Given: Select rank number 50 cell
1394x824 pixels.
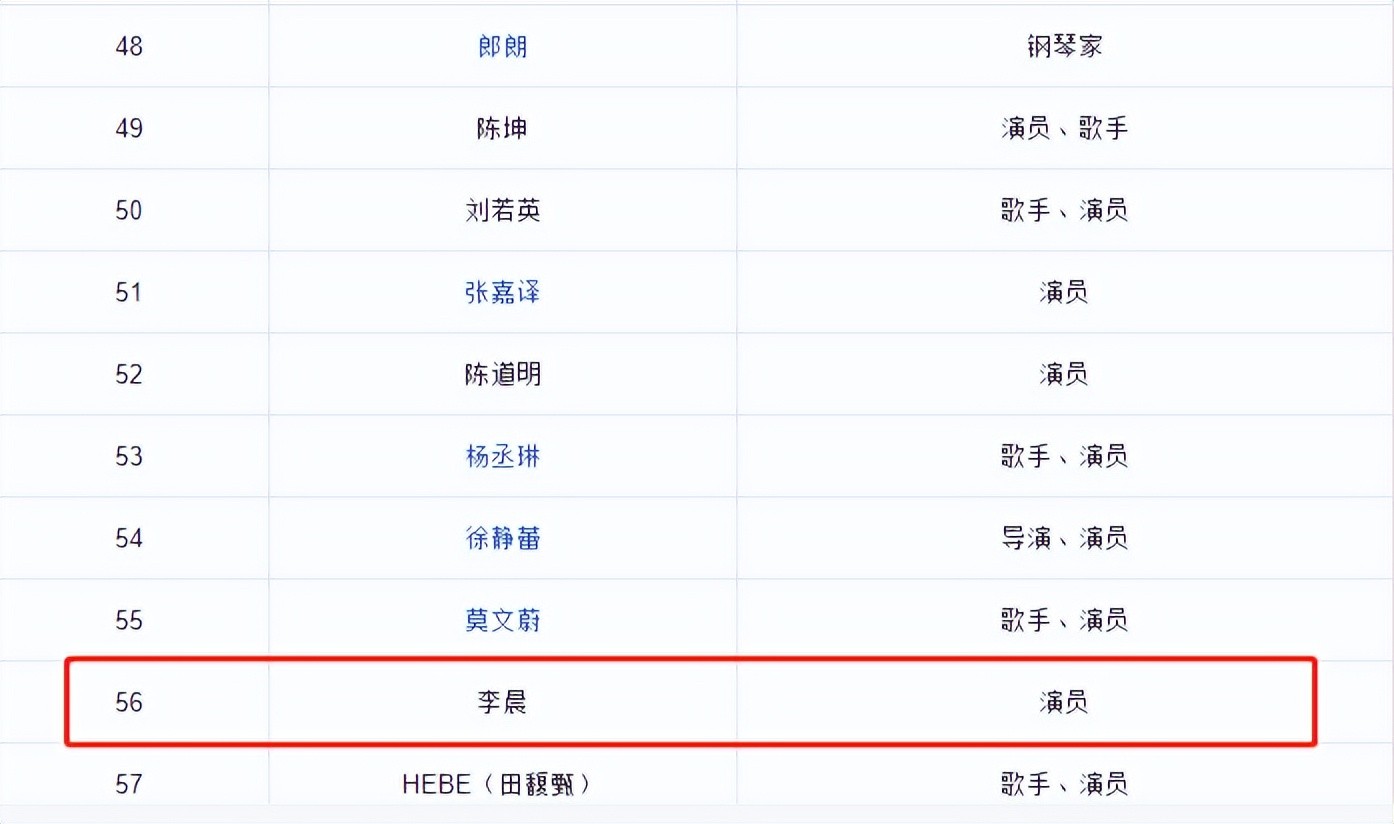Looking at the screenshot, I should [x=129, y=211].
